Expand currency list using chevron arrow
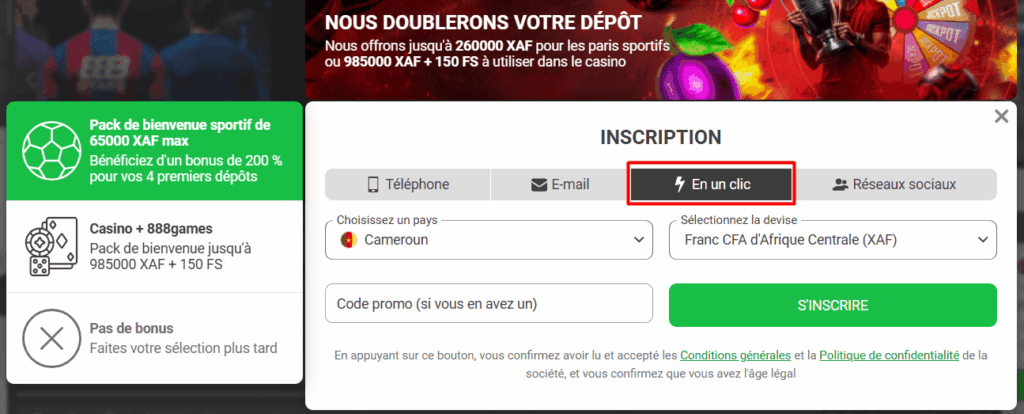 point(981,240)
